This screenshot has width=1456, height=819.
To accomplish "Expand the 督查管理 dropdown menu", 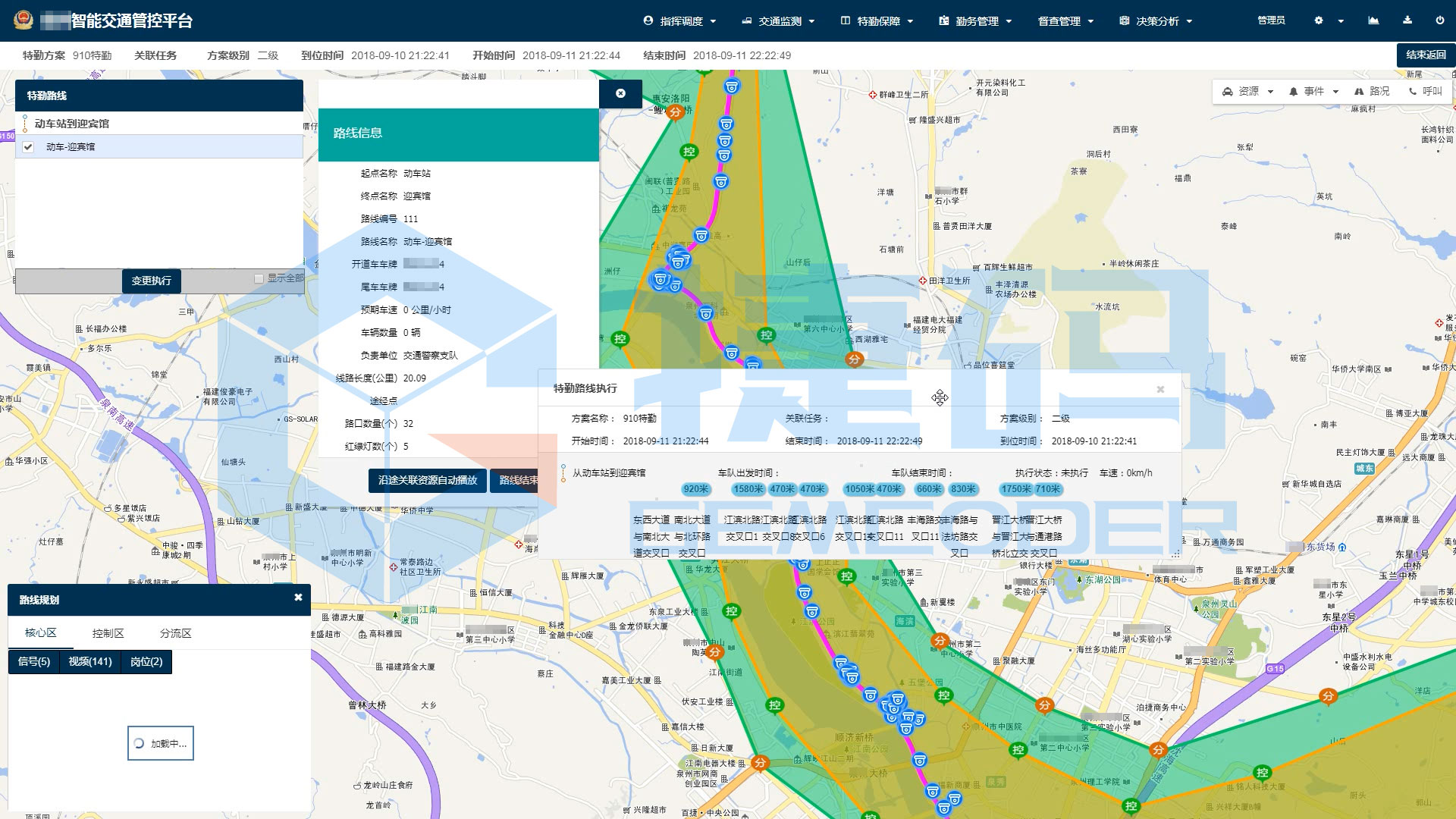I will tap(1065, 21).
